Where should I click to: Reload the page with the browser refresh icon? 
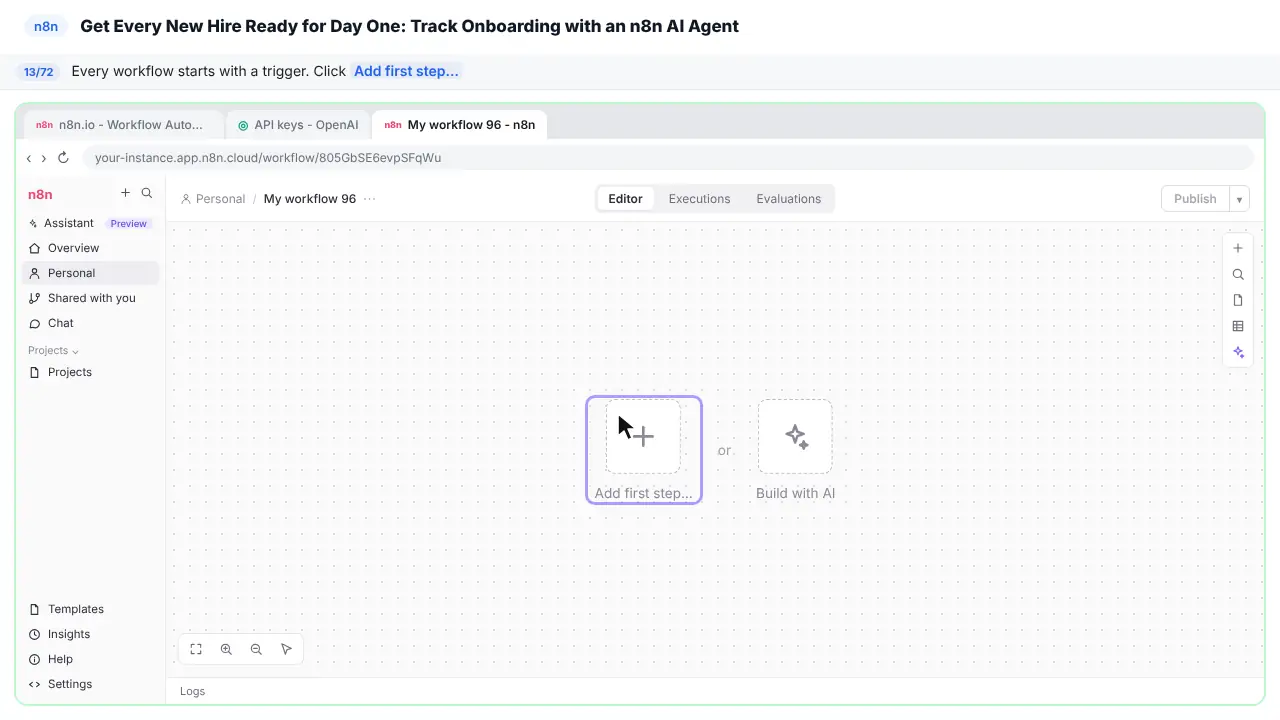(x=63, y=158)
